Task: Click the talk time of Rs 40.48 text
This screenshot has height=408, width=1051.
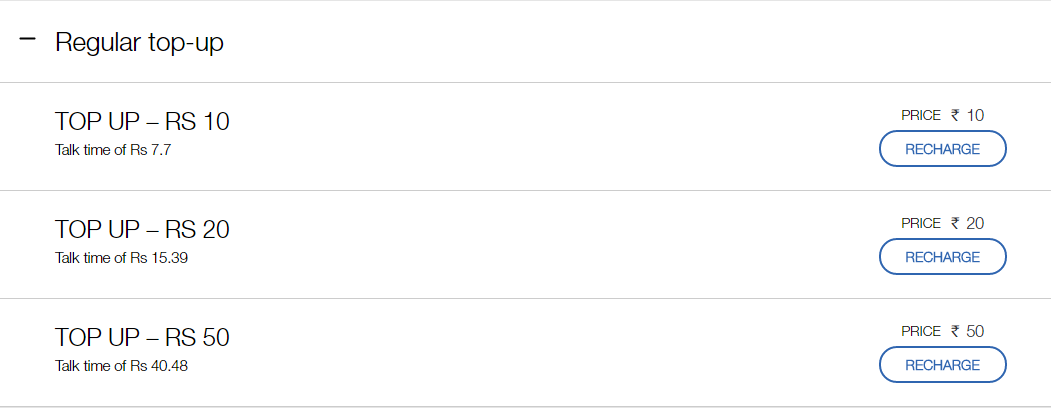Action: pyautogui.click(x=122, y=366)
